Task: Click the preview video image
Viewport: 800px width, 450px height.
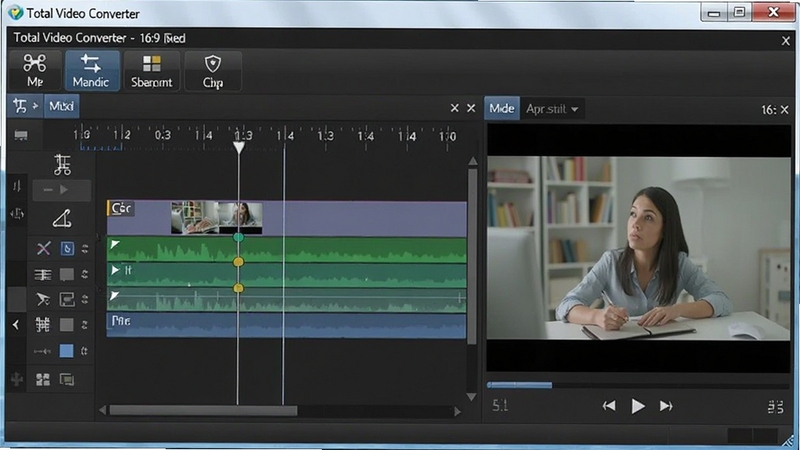Action: (639, 248)
